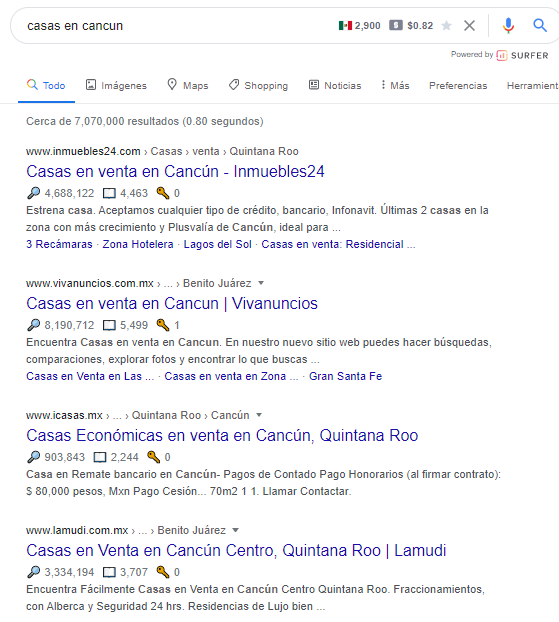Open 'Casas en venta en Cancun | Vivanuncios' result
Image resolution: width=559 pixels, height=622 pixels.
[172, 303]
